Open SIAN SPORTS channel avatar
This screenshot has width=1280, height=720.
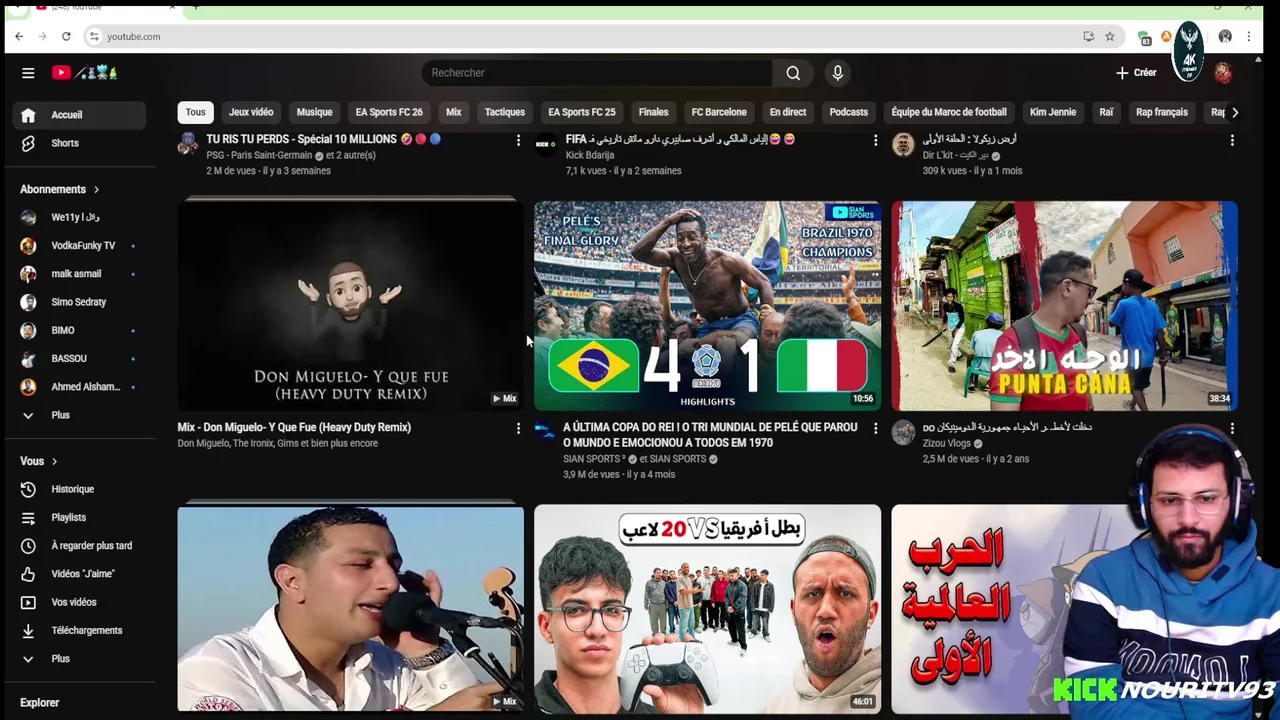pyautogui.click(x=545, y=431)
